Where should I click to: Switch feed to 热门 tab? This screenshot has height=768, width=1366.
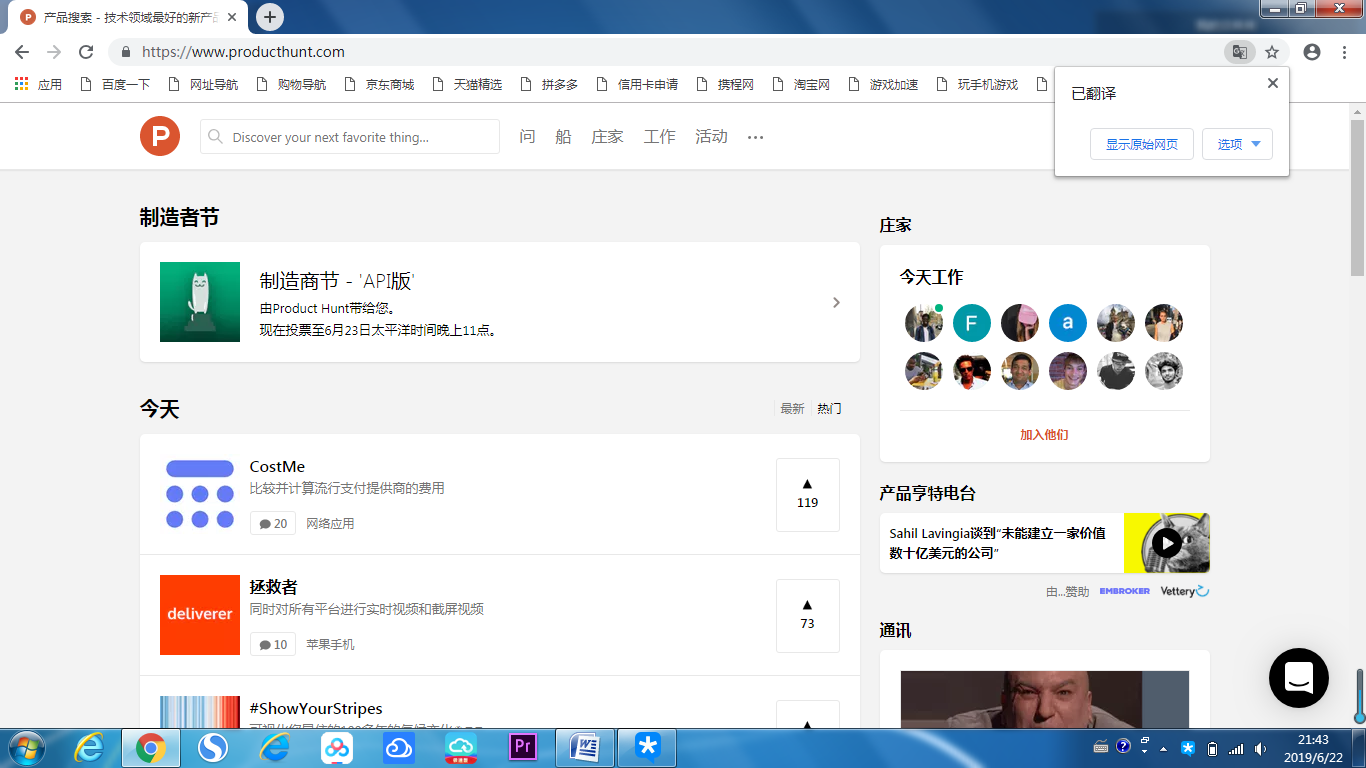point(829,408)
